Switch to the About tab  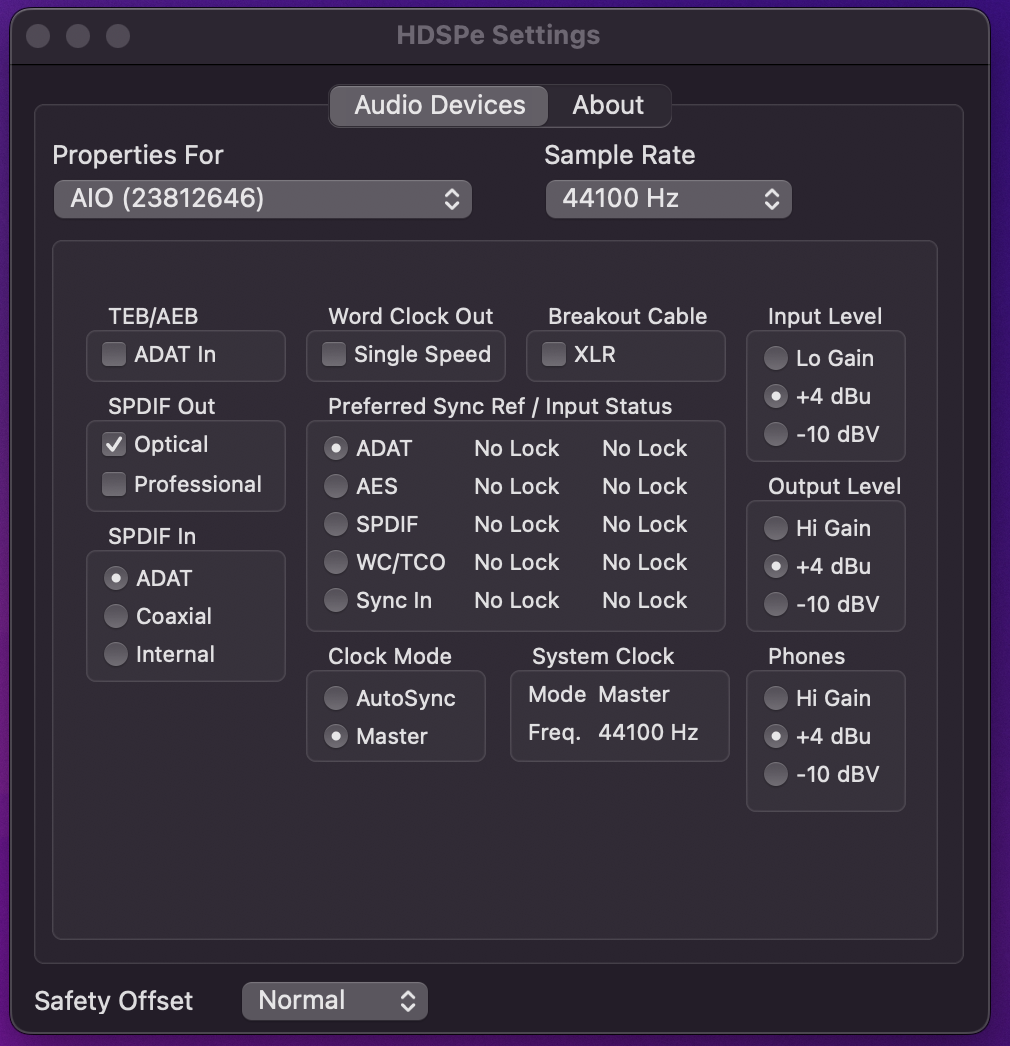[608, 105]
